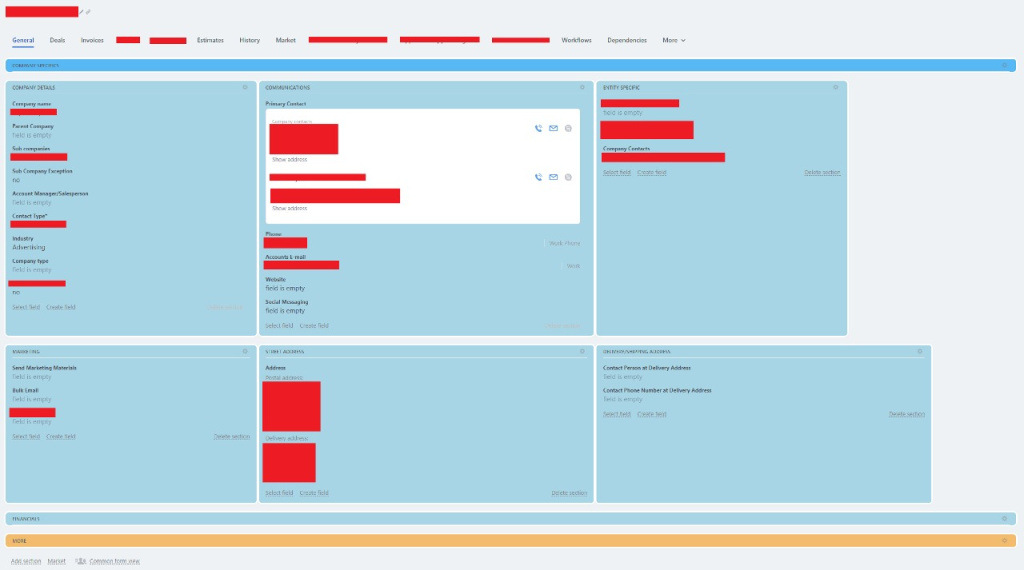Go to the Estimates tab
The width and height of the screenshot is (1024, 570).
tap(210, 40)
